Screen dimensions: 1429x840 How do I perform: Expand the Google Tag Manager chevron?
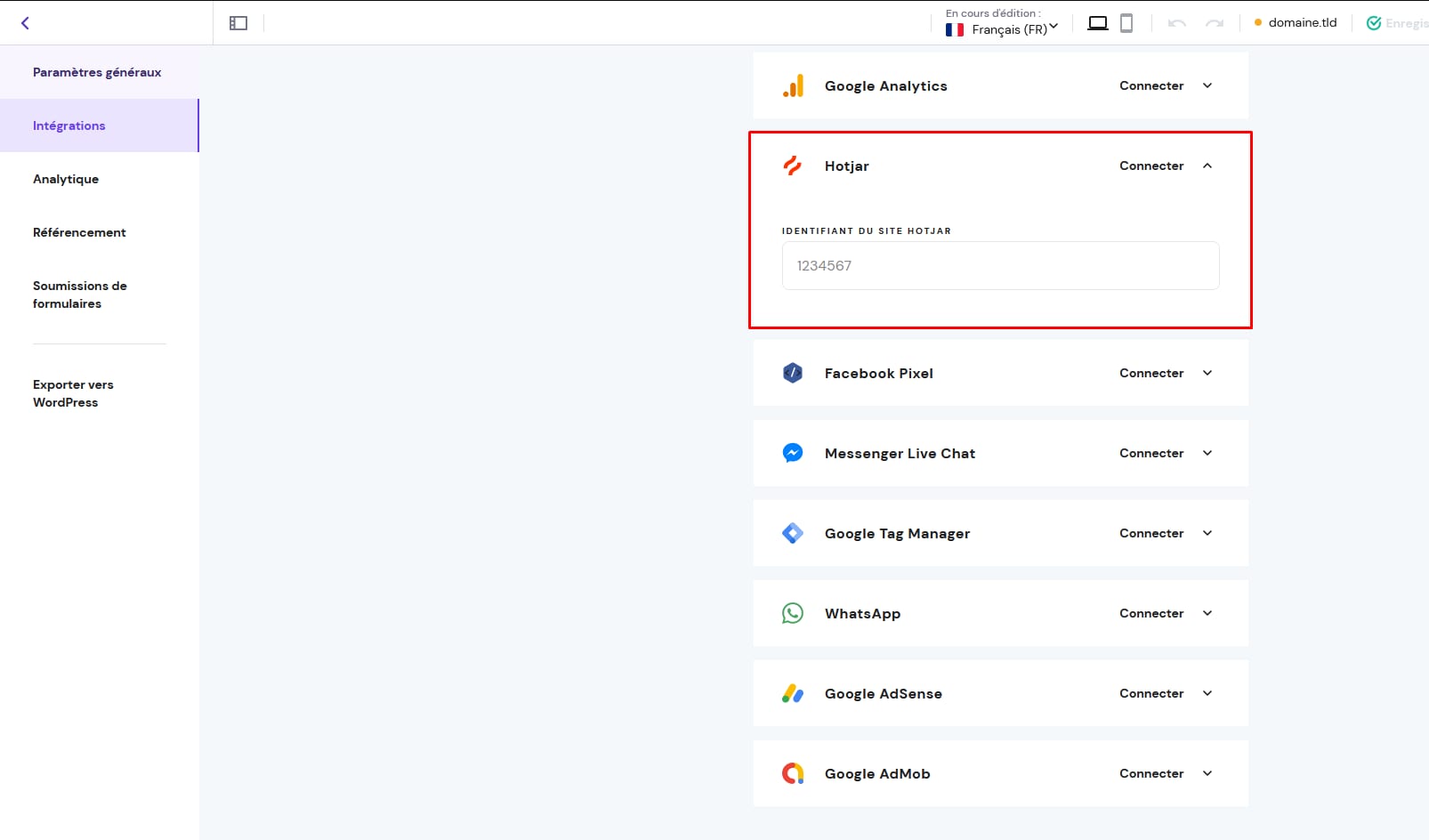[x=1207, y=533]
